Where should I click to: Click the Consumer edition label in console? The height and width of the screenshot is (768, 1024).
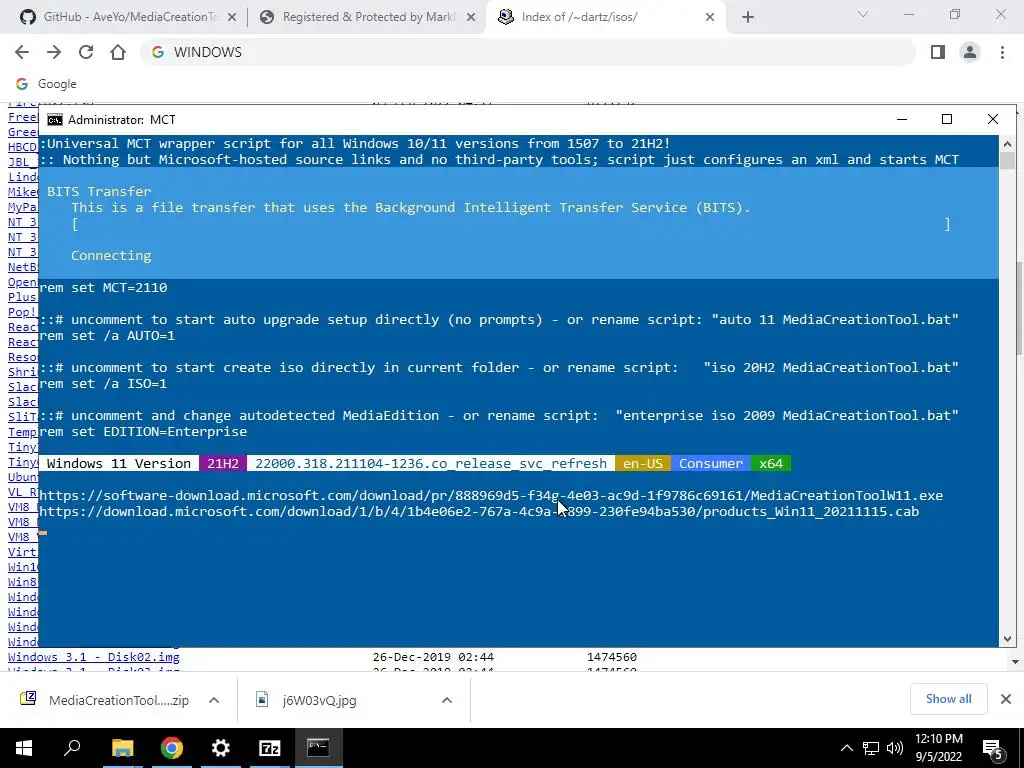click(711, 464)
